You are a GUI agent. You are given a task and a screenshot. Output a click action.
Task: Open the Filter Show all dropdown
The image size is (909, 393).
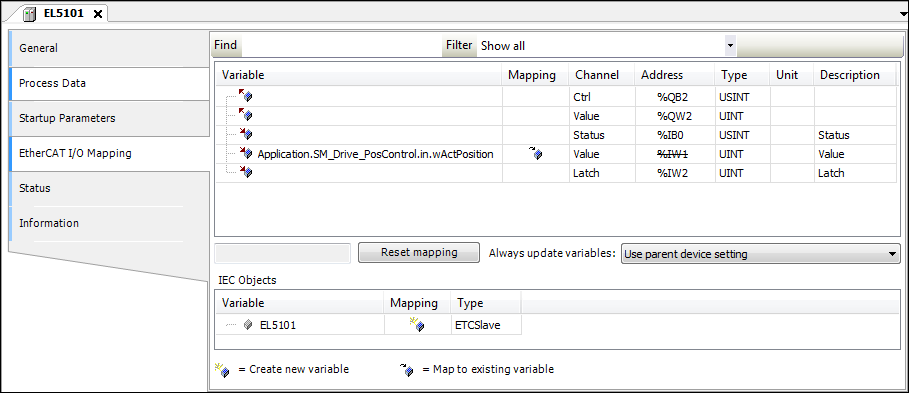[730, 45]
